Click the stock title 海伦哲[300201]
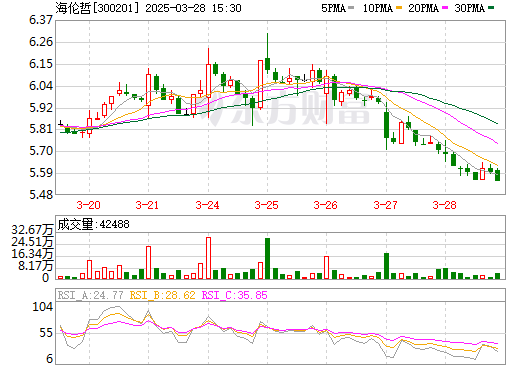 [97, 8]
